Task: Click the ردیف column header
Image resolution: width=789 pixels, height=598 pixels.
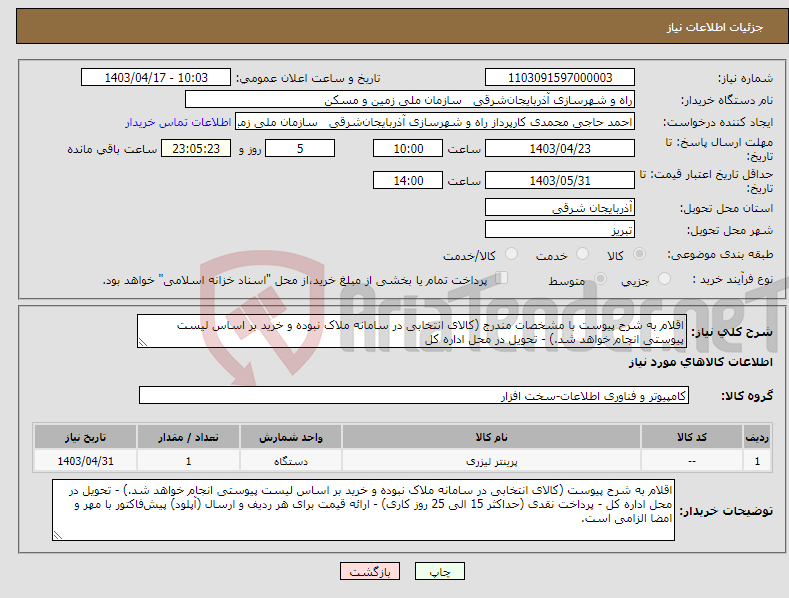Action: (757, 437)
